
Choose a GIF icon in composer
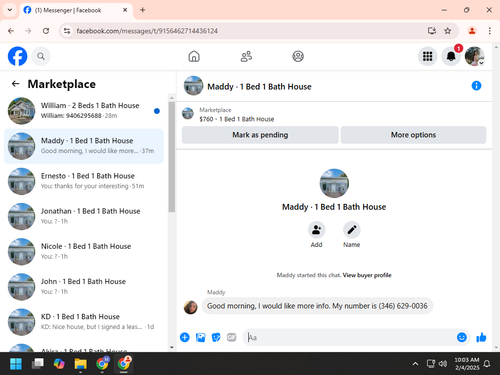click(232, 337)
